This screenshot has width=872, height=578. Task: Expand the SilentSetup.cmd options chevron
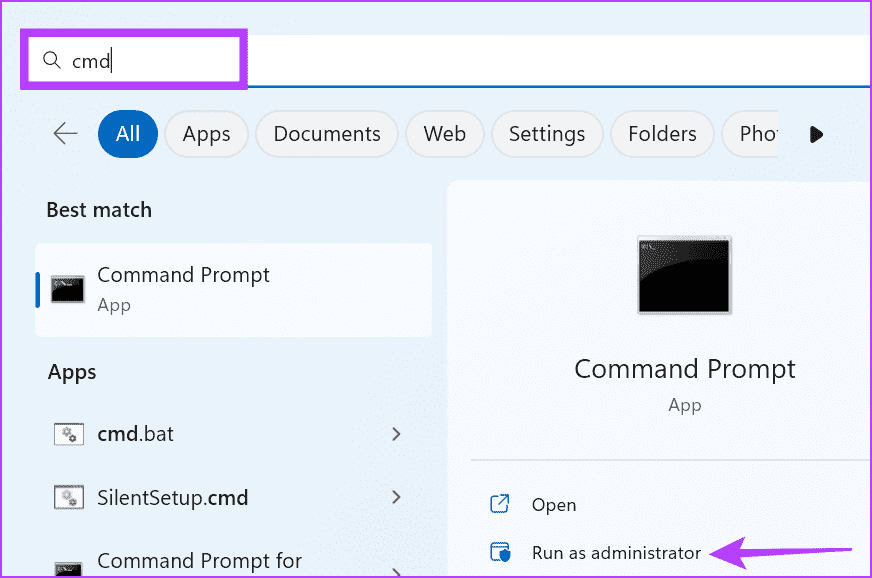[396, 497]
